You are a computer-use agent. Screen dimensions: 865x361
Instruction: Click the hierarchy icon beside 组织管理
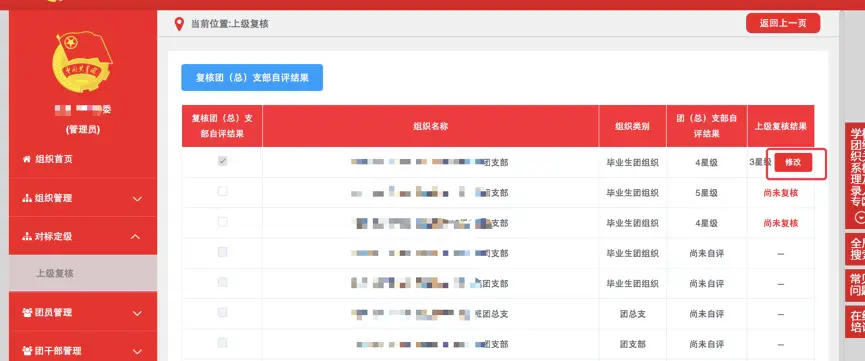click(x=26, y=198)
